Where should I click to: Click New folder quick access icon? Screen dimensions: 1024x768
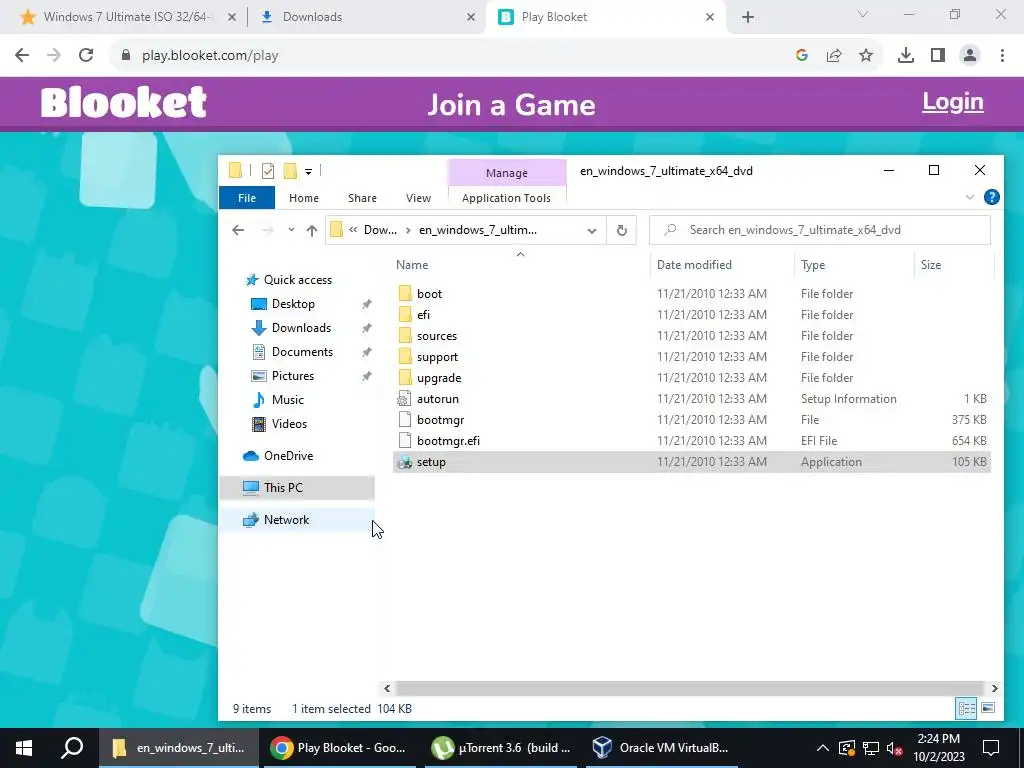(x=290, y=171)
